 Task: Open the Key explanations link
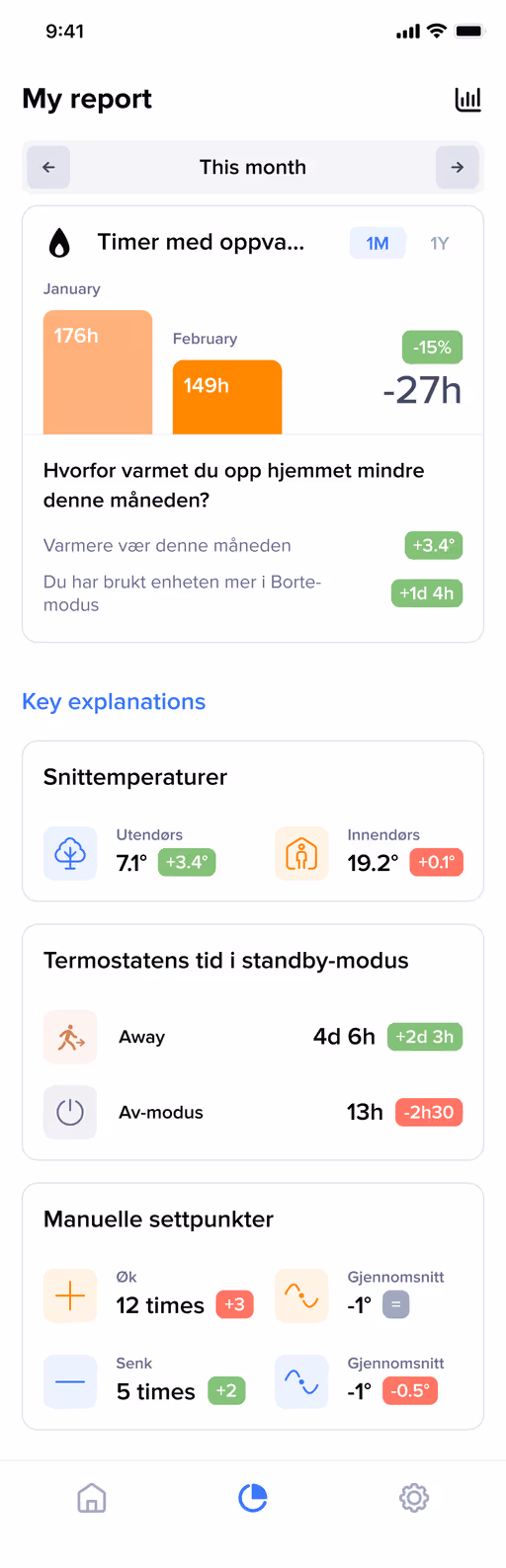coord(114,702)
